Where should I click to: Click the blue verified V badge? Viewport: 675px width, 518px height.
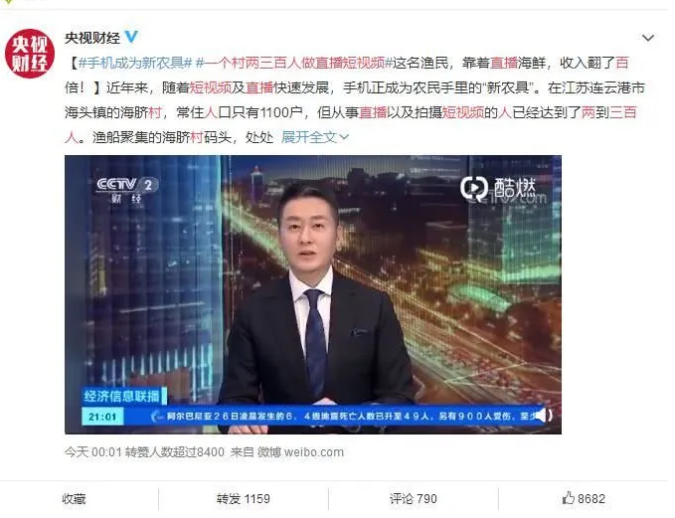coord(132,37)
